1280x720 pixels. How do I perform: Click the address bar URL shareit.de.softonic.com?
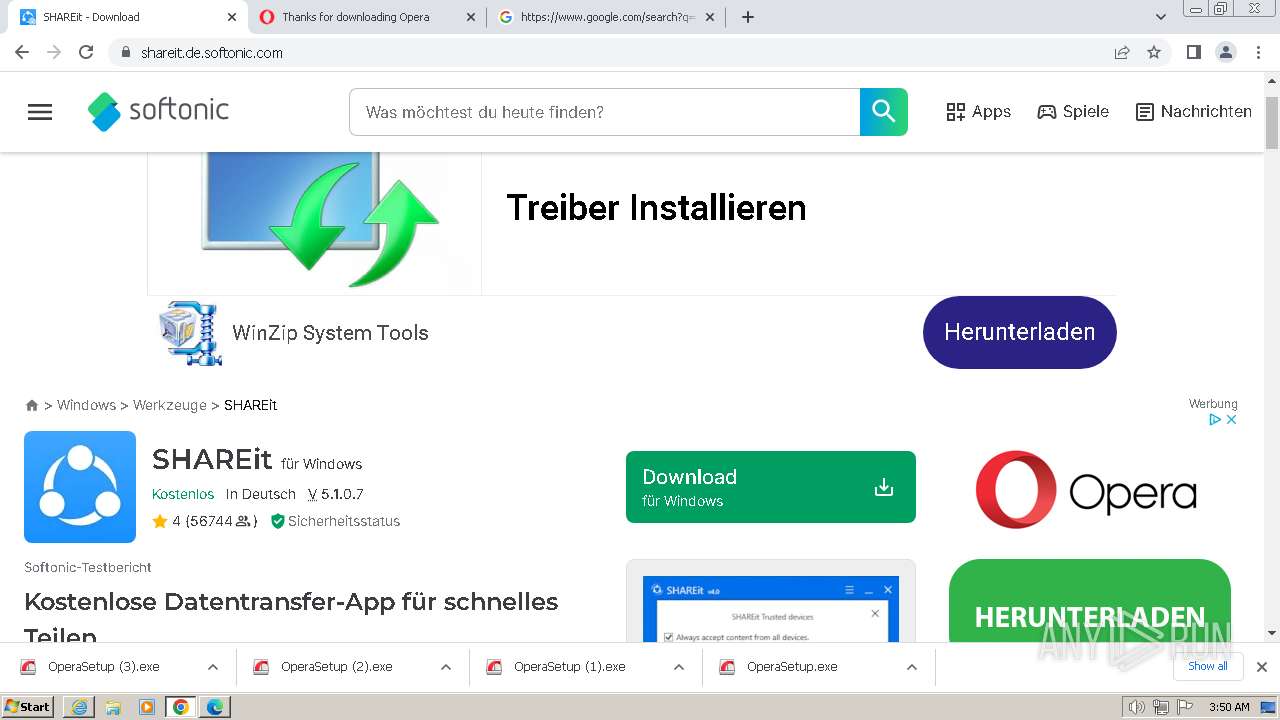(212, 53)
